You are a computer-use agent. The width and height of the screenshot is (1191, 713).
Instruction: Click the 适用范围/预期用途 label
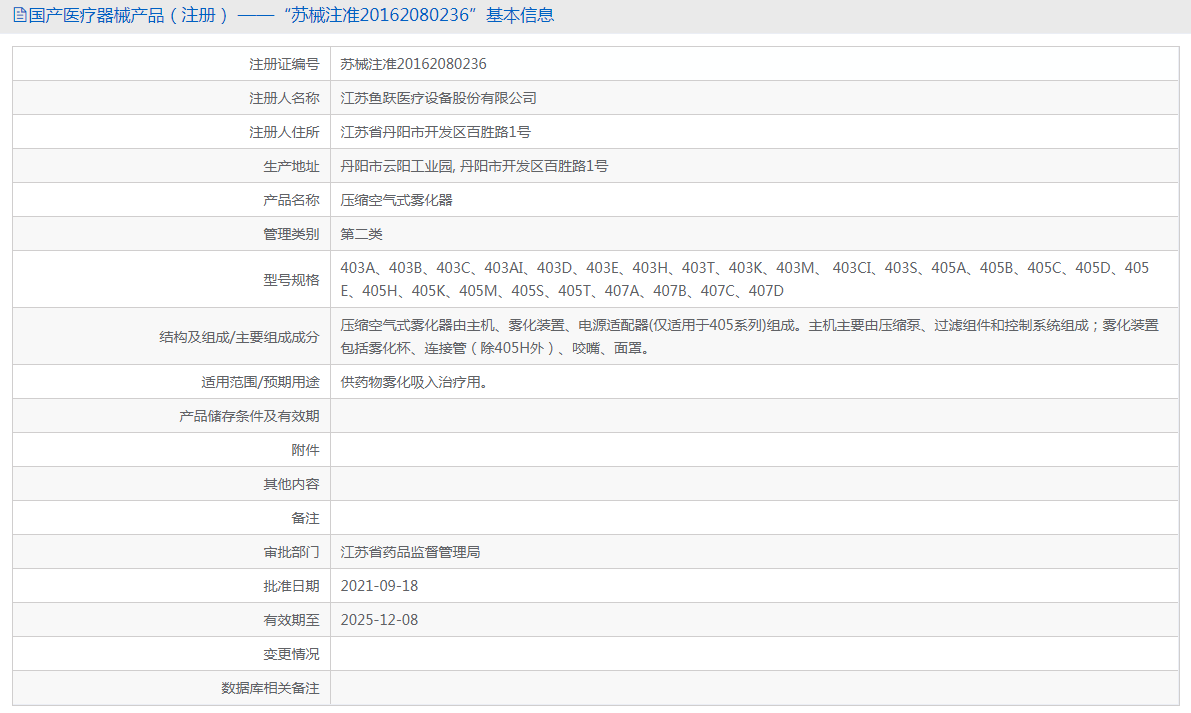261,383
